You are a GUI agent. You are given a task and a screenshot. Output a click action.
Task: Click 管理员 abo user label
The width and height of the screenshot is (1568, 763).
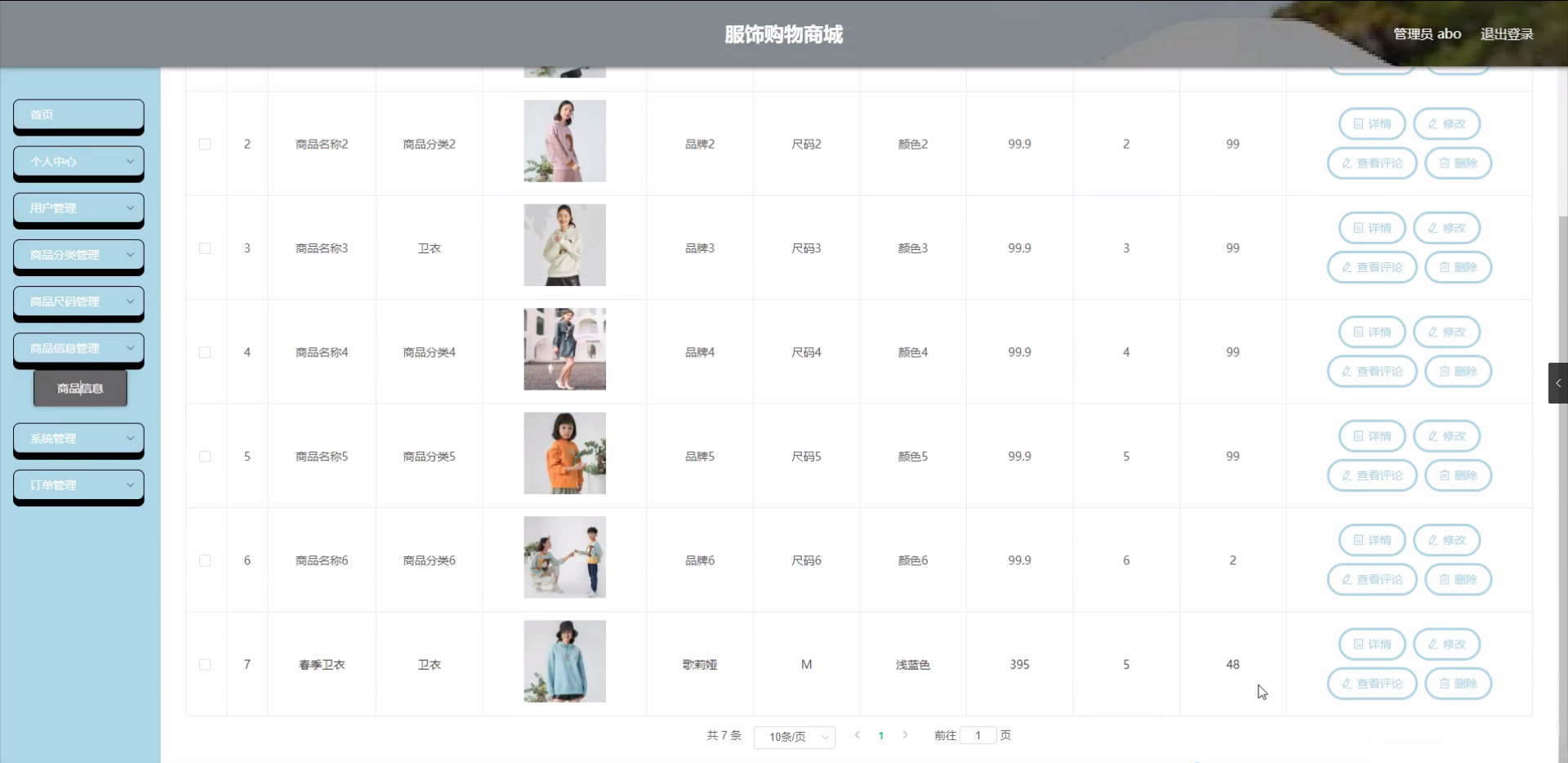pos(1427,34)
